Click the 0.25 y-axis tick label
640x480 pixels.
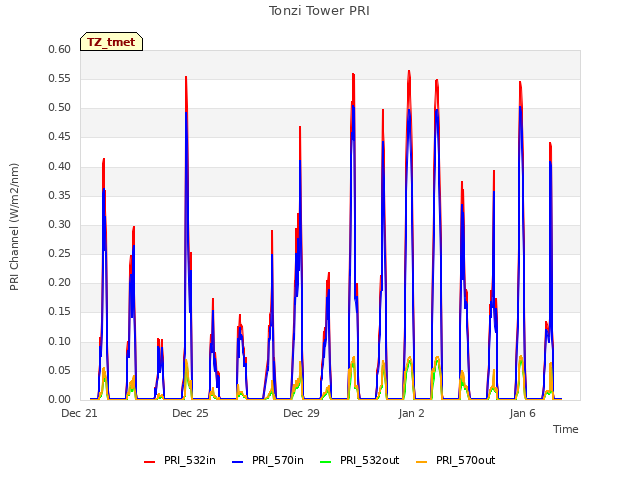click(x=60, y=253)
